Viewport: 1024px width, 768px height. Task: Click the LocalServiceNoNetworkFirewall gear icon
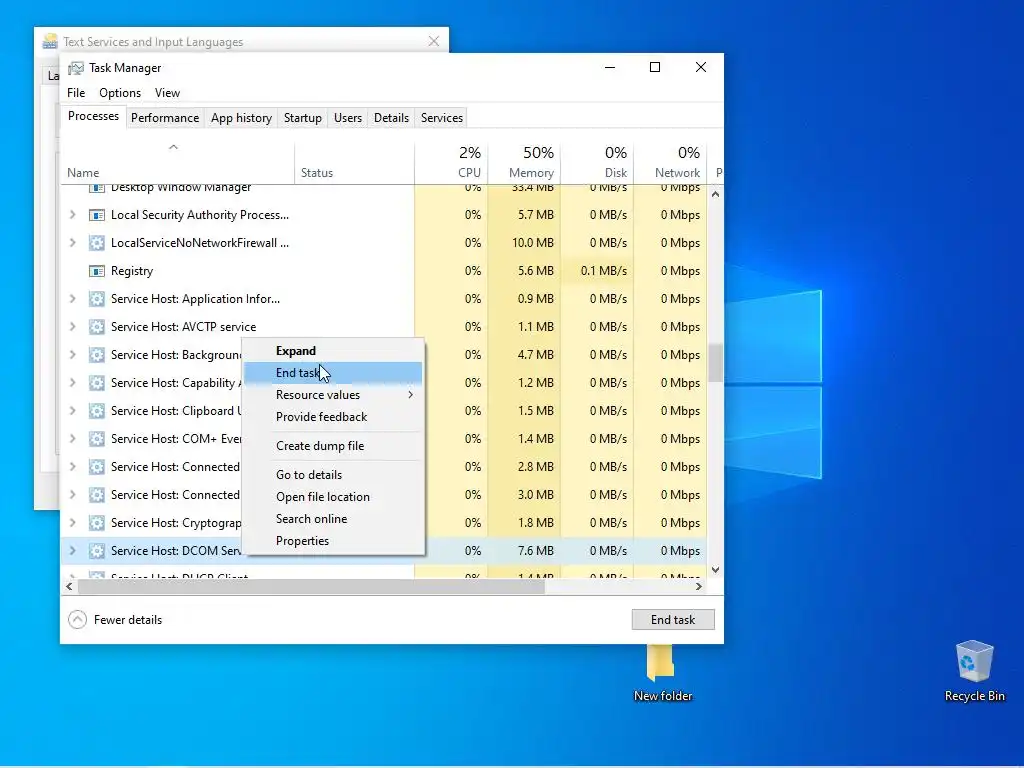click(97, 243)
